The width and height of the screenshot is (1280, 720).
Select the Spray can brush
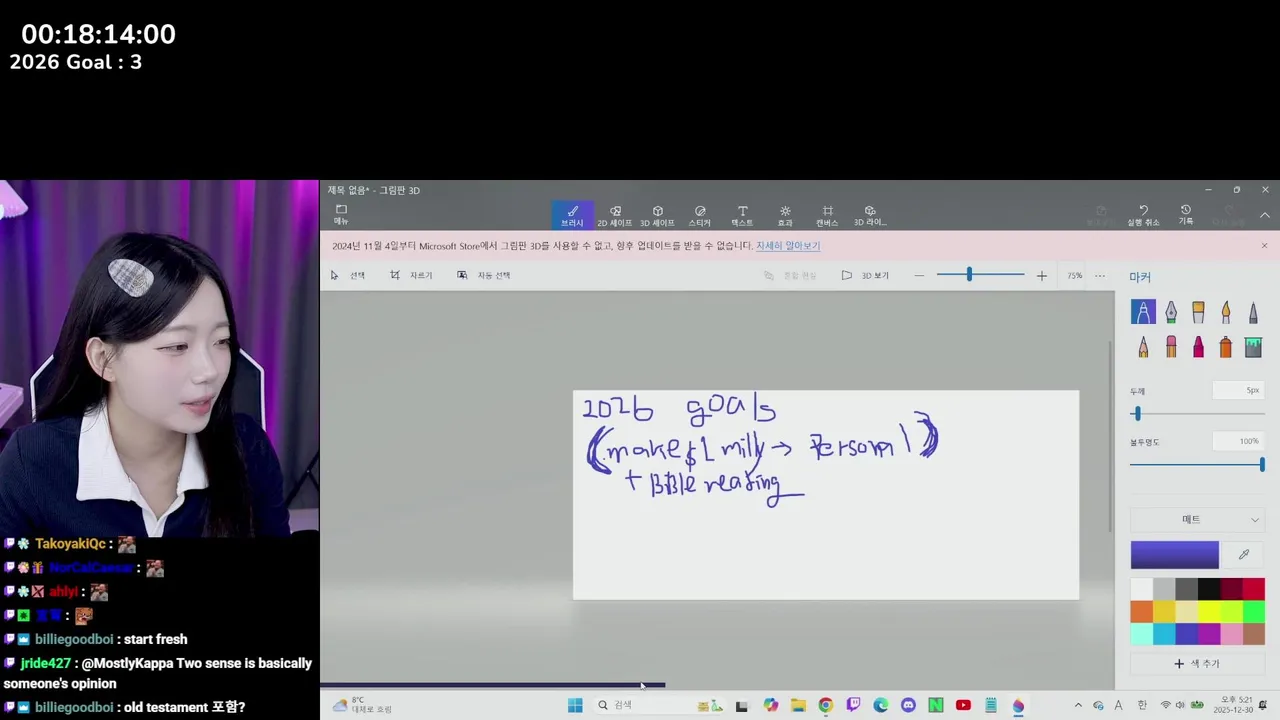click(x=1225, y=347)
